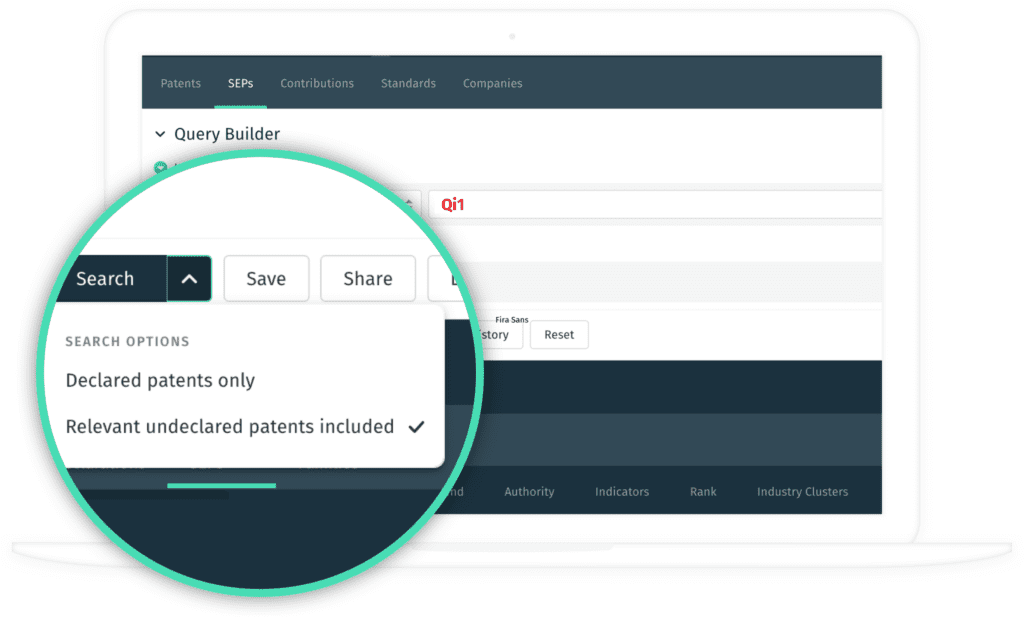1024x617 pixels.
Task: Click the Industry Clusters column header
Action: click(802, 492)
